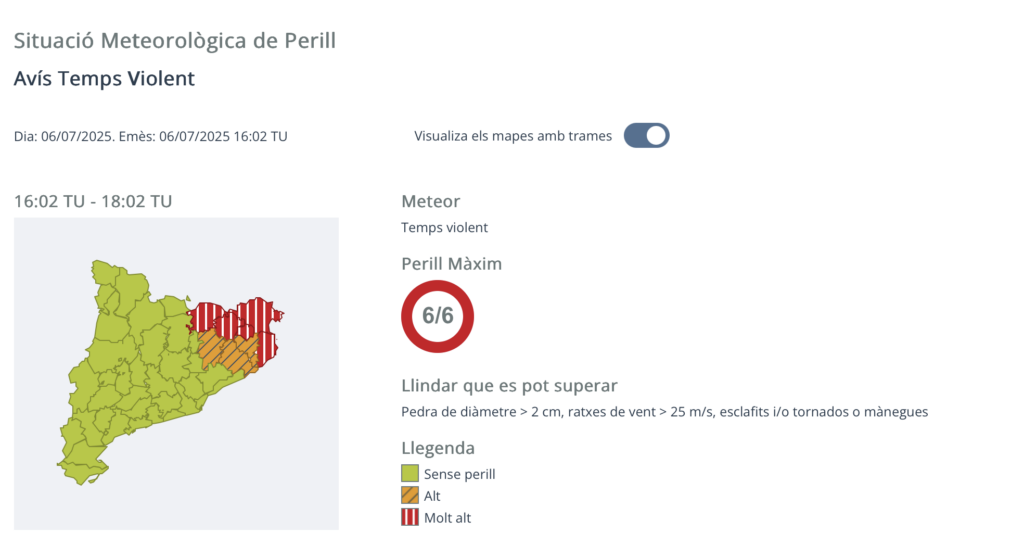Click the 'Molt alt' legend label

pyautogui.click(x=447, y=517)
